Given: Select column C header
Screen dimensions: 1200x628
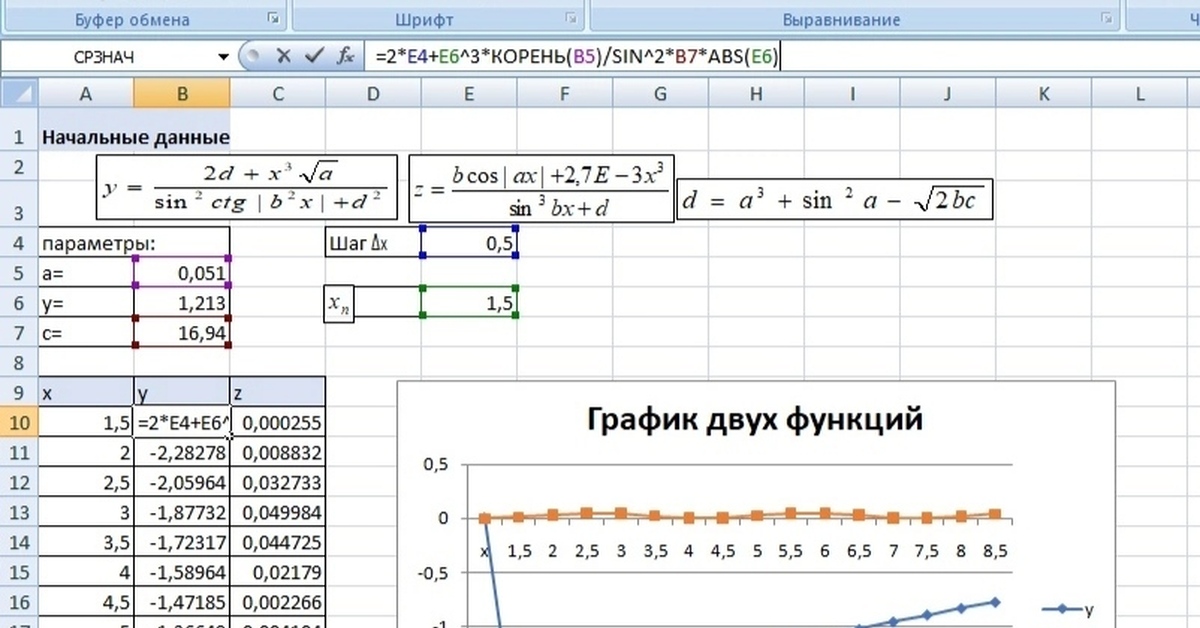Looking at the screenshot, I should pos(277,94).
